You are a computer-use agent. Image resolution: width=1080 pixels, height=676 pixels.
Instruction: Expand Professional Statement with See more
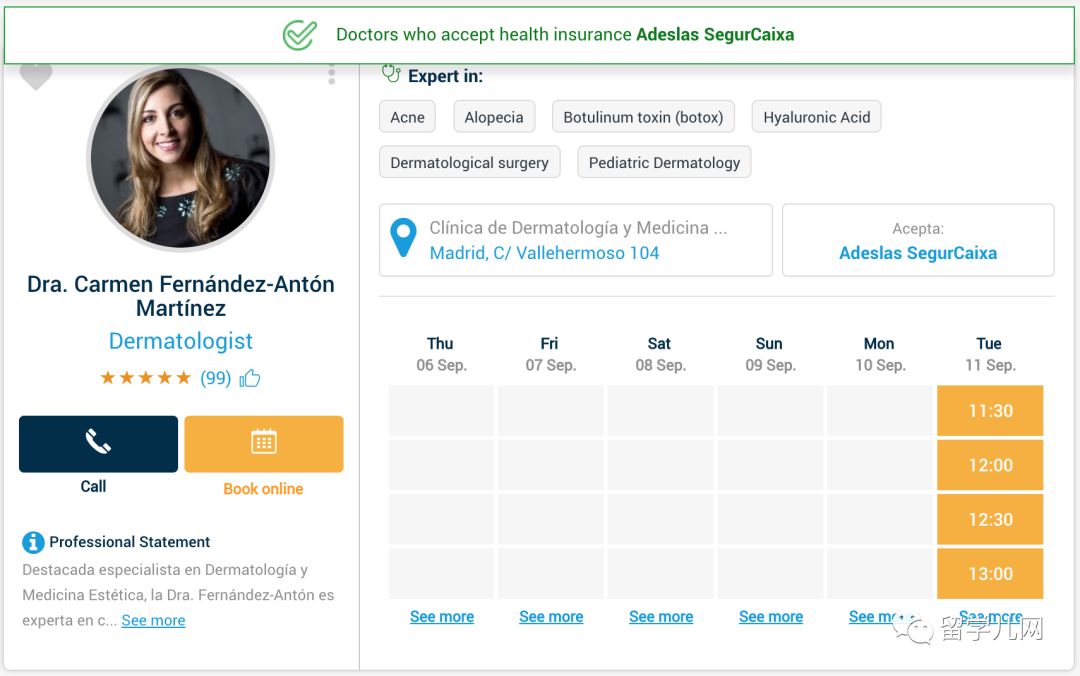point(153,620)
